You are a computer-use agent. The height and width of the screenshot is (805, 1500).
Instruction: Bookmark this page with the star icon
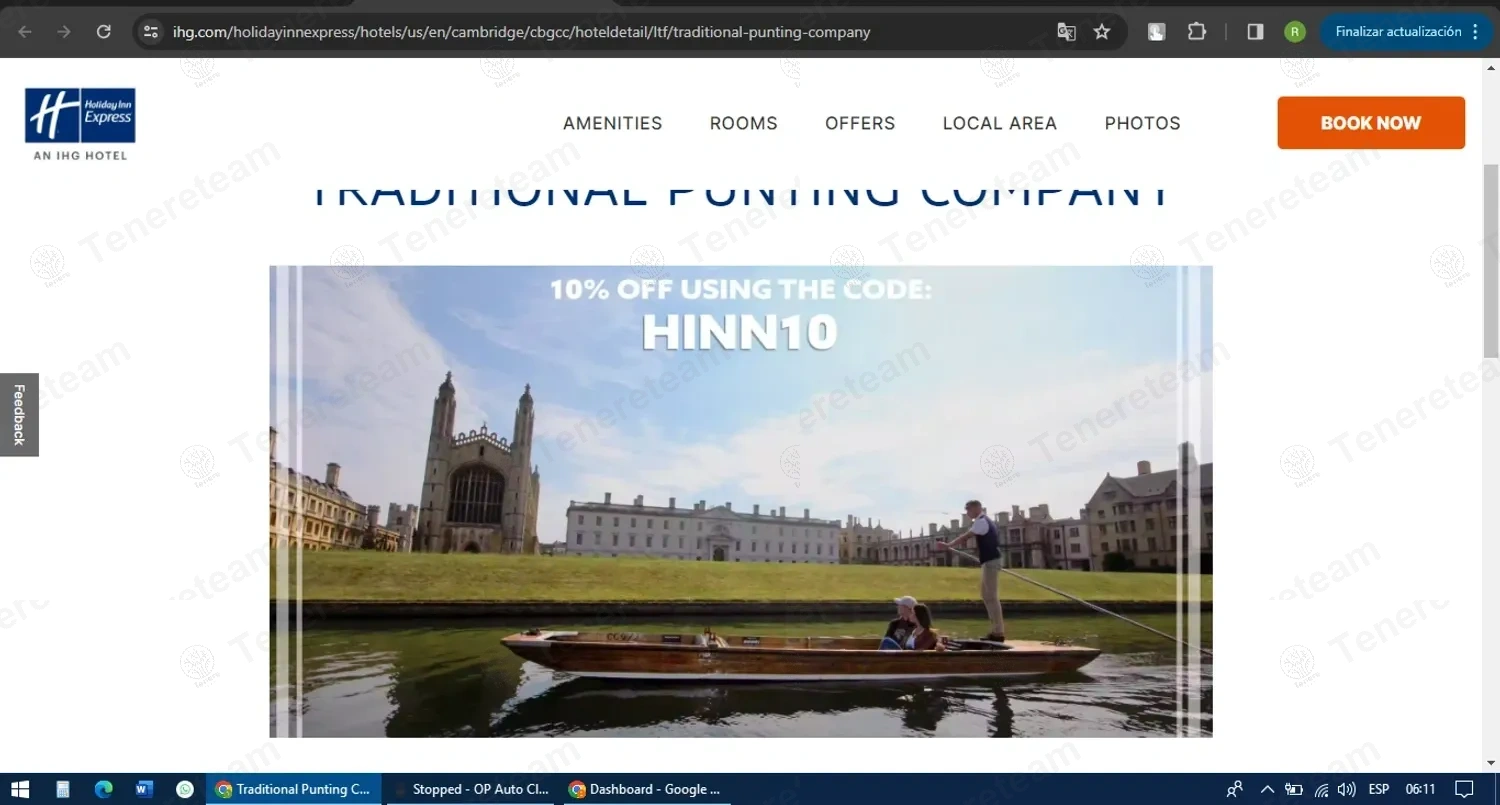(1102, 32)
